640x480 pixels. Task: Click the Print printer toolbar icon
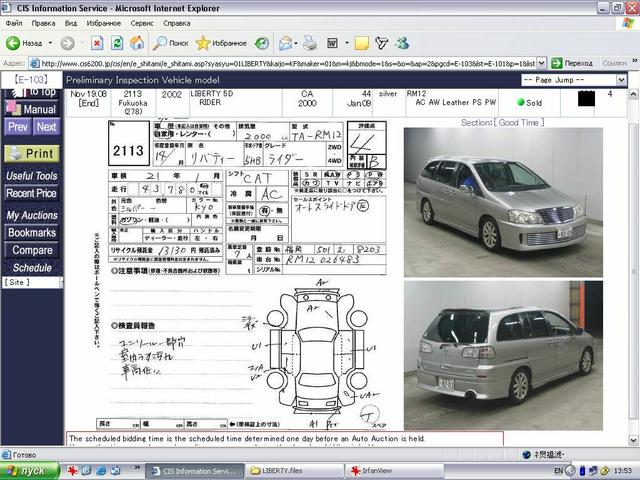click(310, 43)
